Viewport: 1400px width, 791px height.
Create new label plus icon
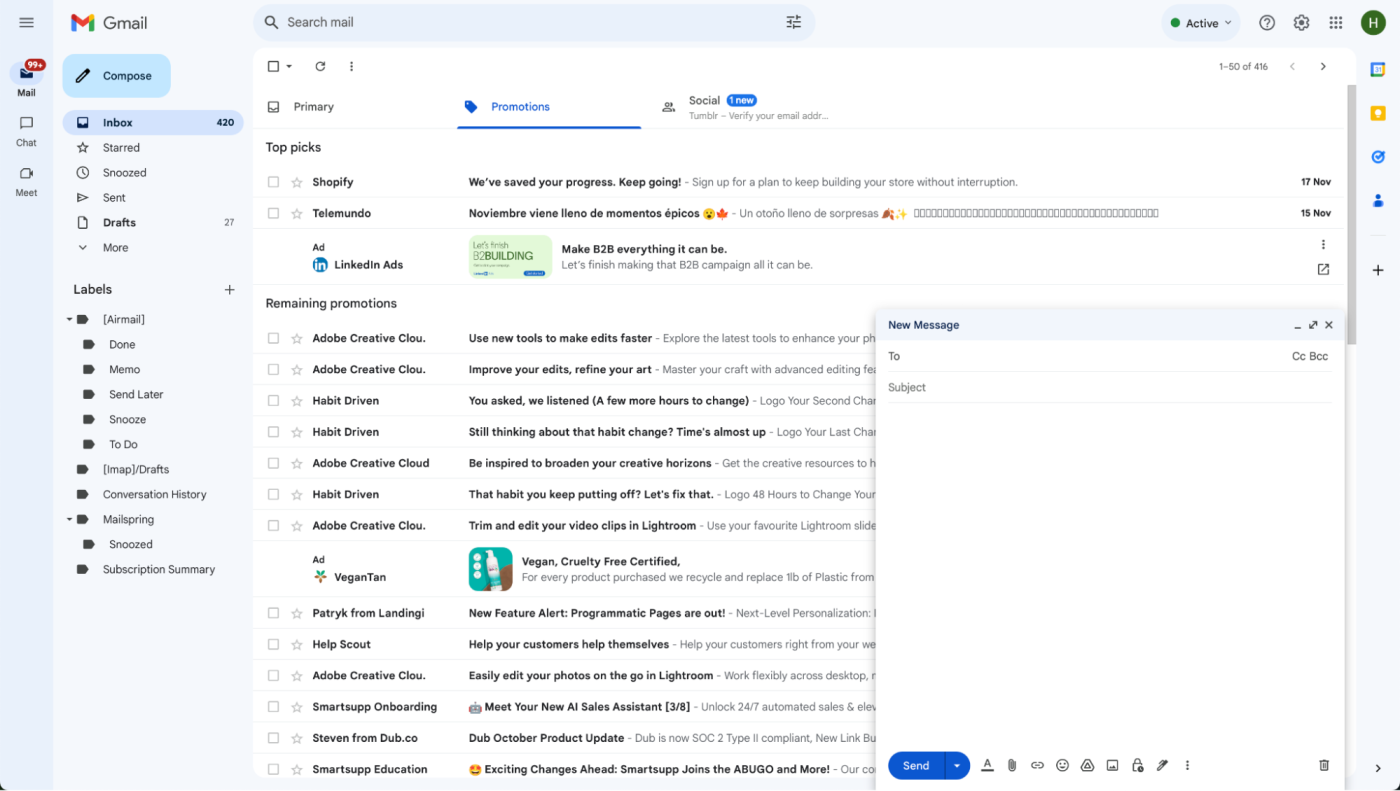coord(229,290)
